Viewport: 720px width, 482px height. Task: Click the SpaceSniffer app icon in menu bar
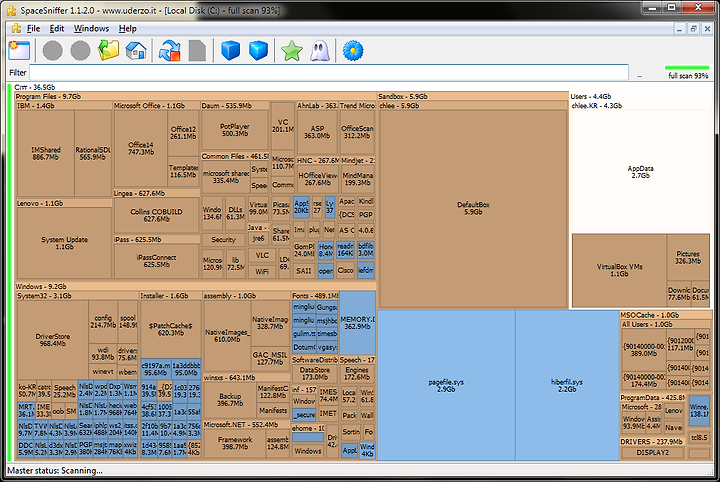17,28
